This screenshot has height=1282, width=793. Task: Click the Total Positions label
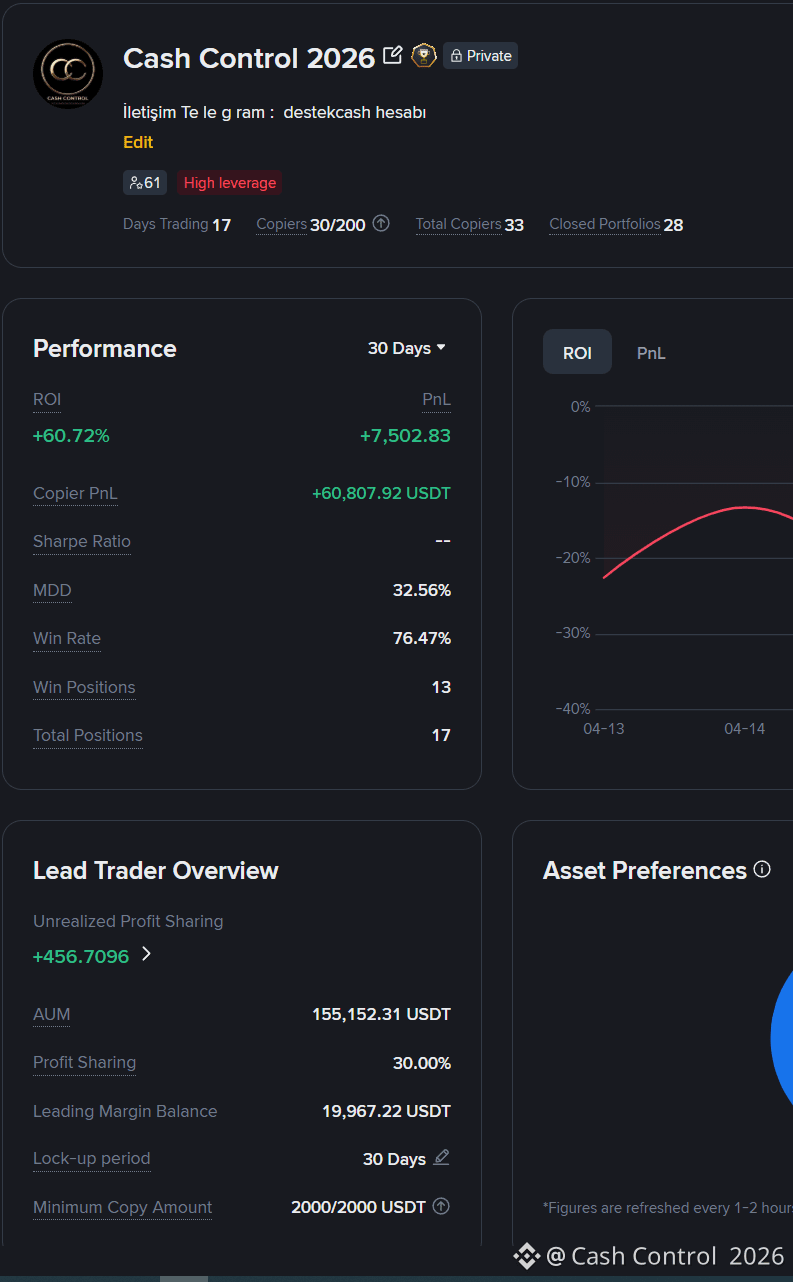pyautogui.click(x=88, y=735)
